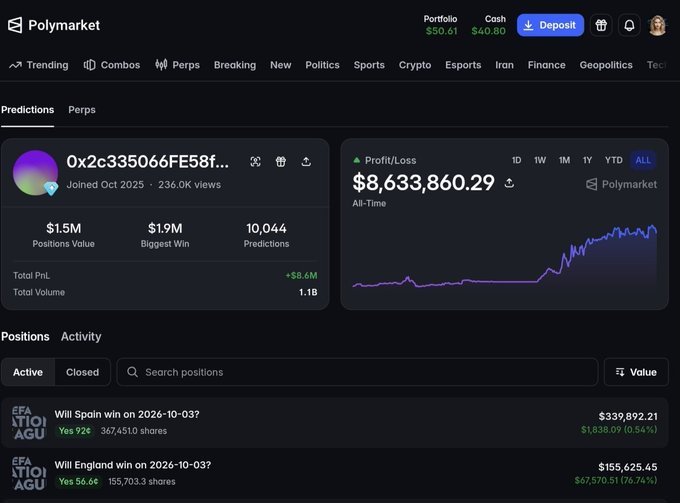Open the user avatar in header
The image size is (680, 503).
tap(657, 25)
